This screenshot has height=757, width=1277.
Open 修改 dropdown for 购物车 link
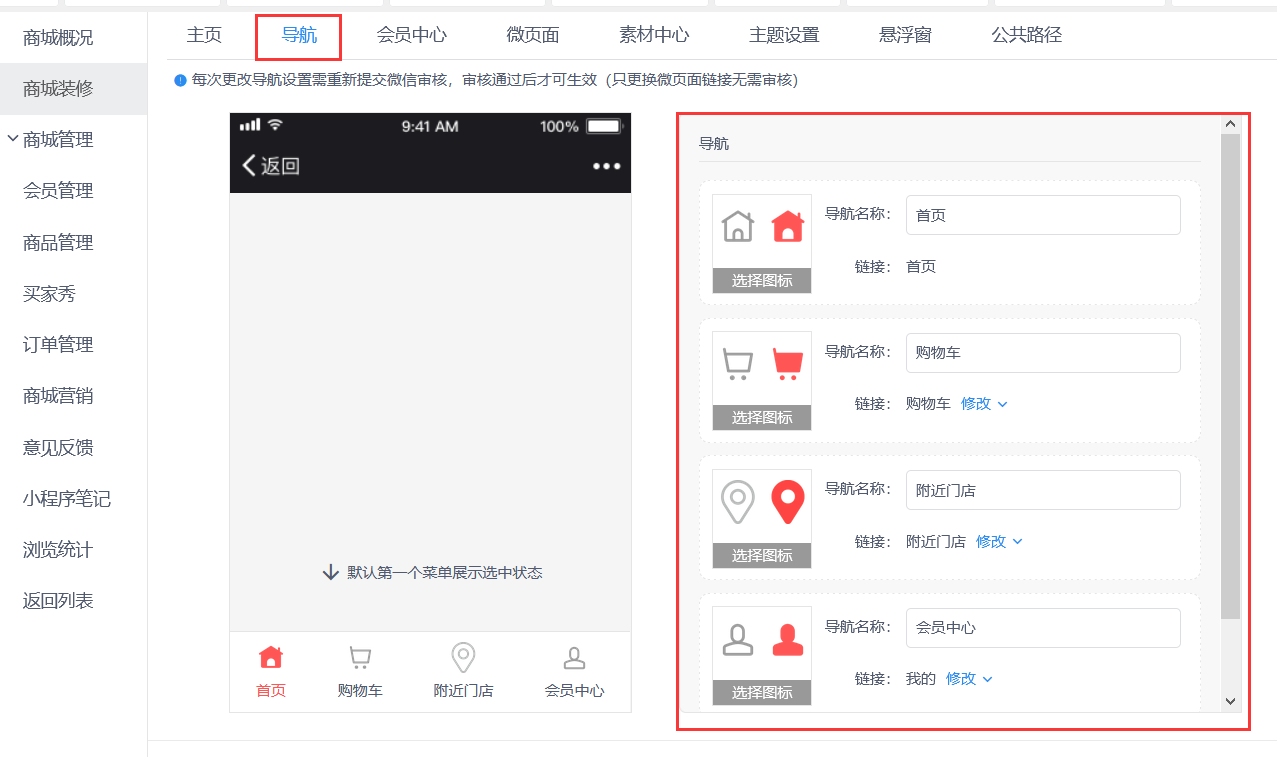(x=984, y=404)
